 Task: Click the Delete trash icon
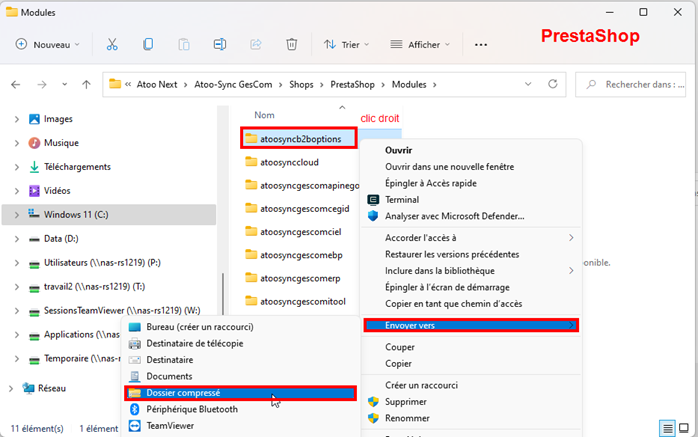click(x=292, y=45)
